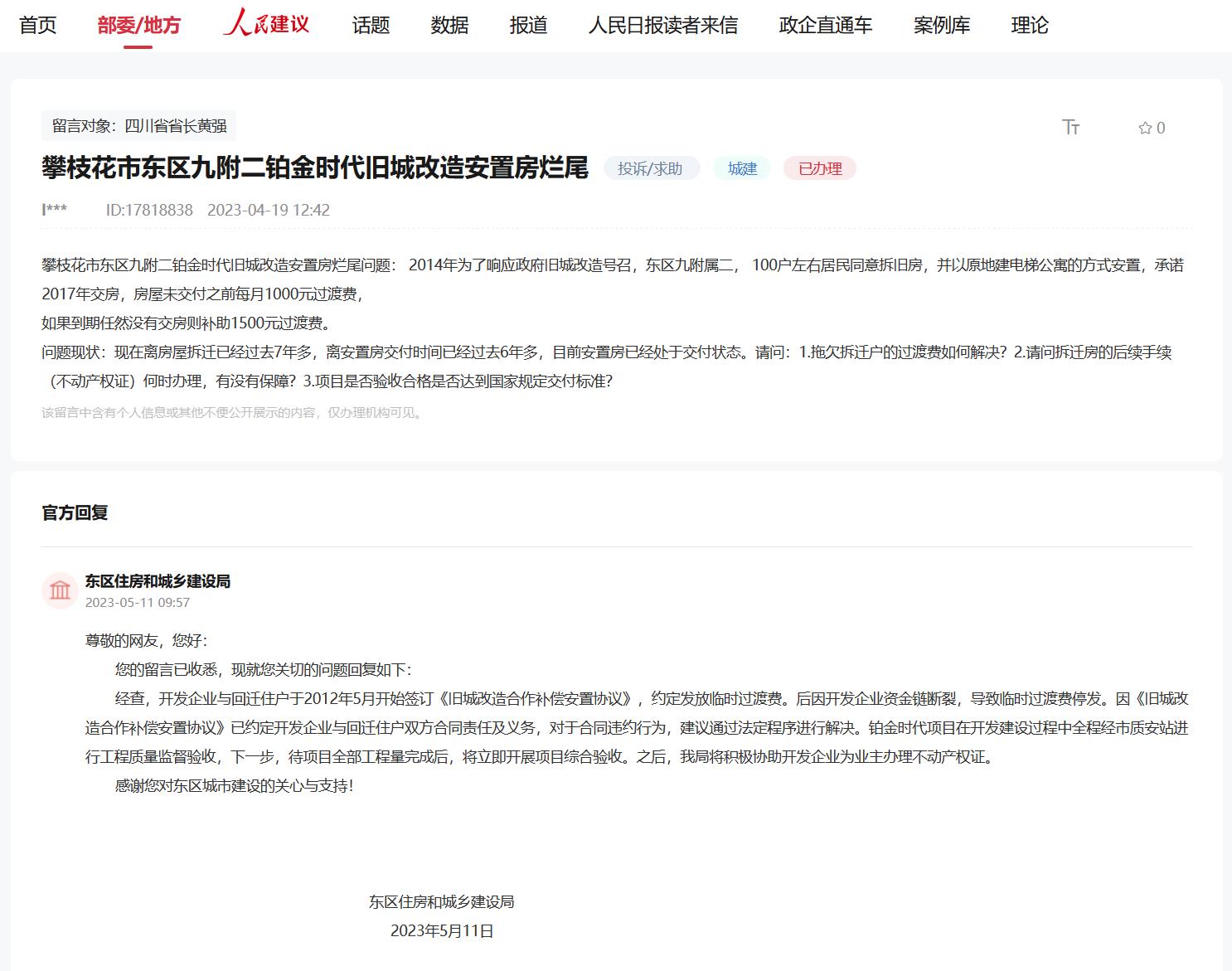Click the signature date 2023年5月11日
Viewport: 1232px width, 971px height.
click(x=442, y=931)
